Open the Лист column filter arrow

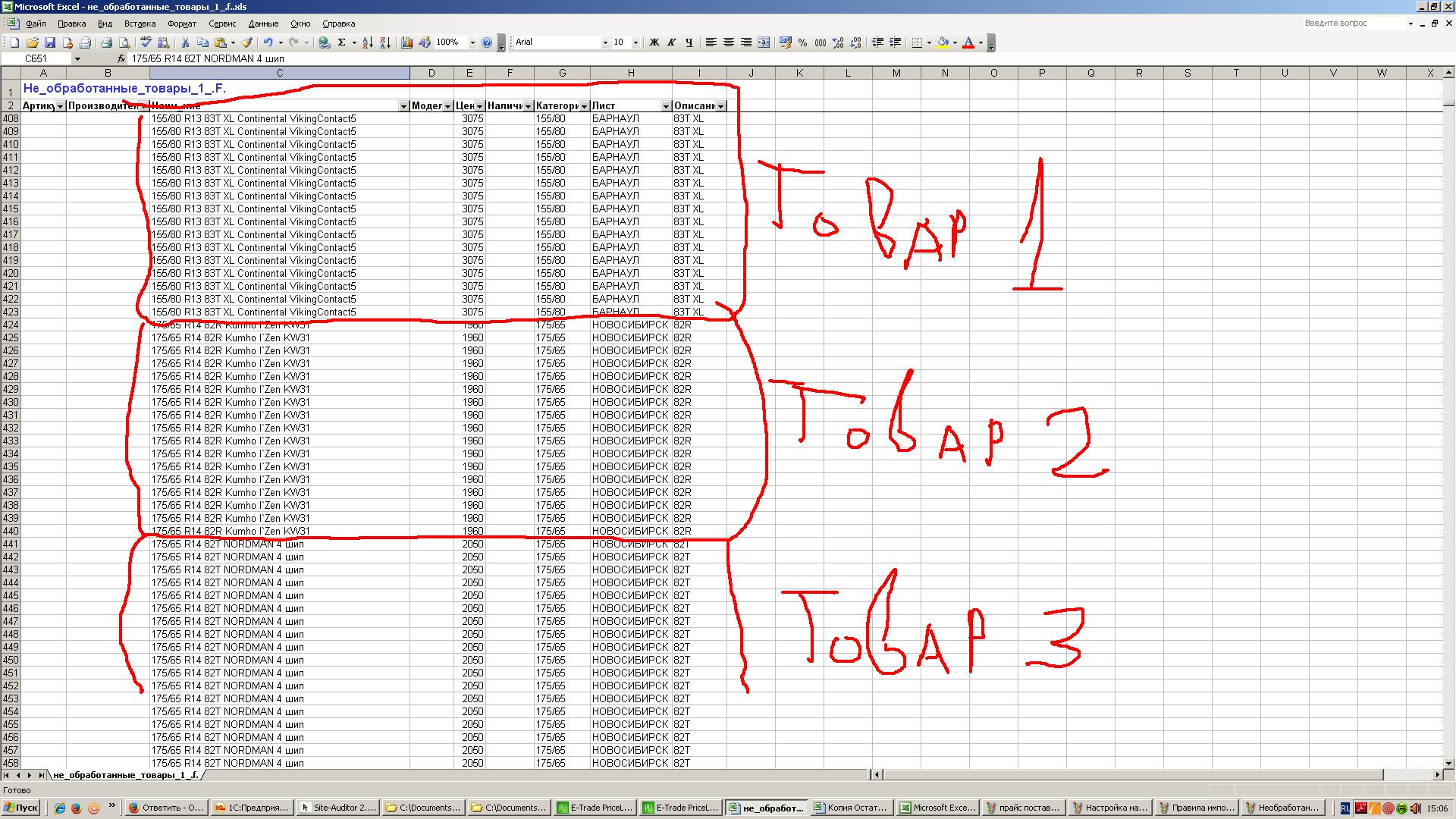(x=666, y=106)
